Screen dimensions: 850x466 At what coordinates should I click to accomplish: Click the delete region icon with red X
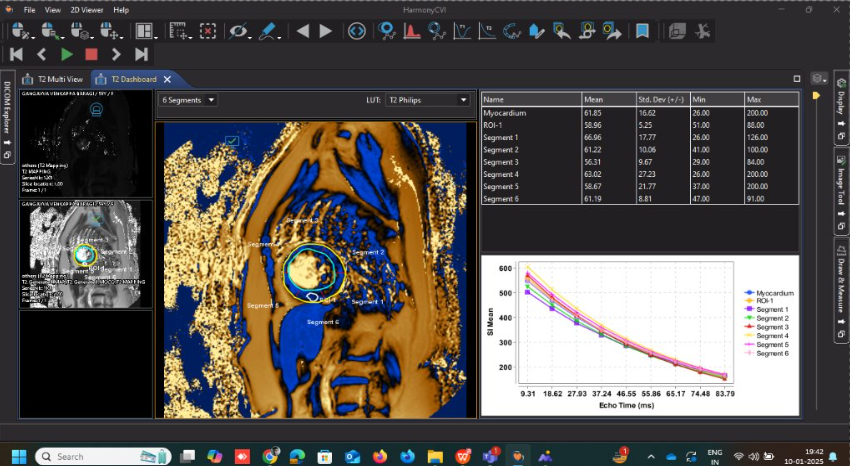tap(207, 31)
